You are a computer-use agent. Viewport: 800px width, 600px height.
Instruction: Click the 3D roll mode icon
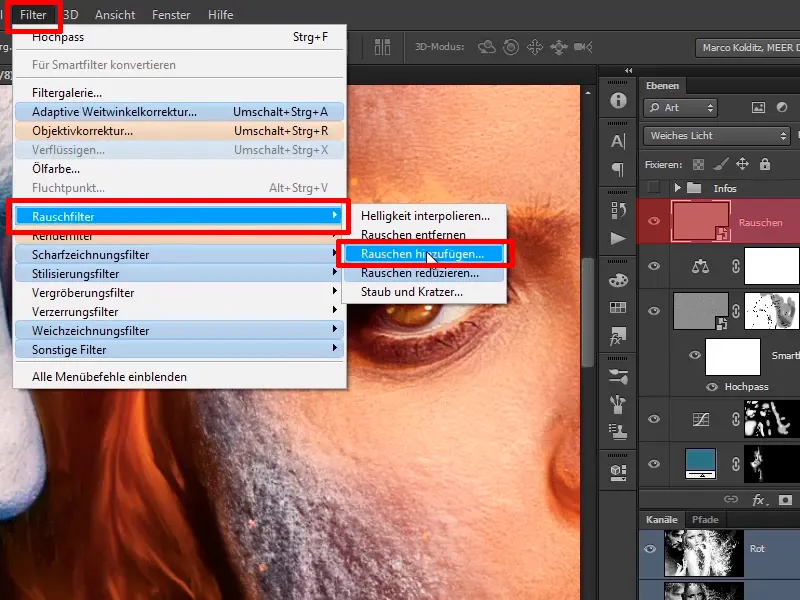(x=511, y=47)
